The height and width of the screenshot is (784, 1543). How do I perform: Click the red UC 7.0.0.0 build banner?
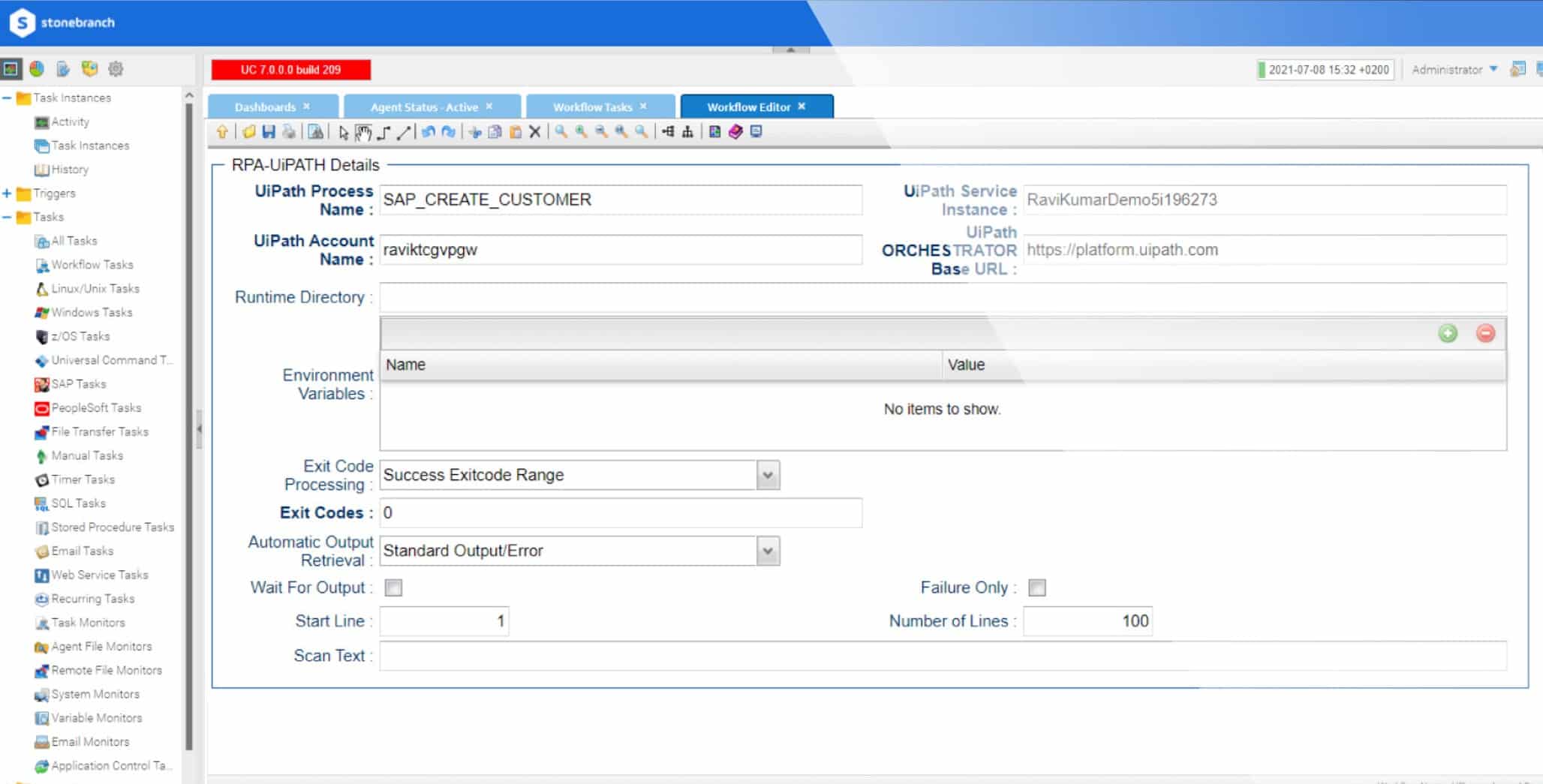click(291, 70)
